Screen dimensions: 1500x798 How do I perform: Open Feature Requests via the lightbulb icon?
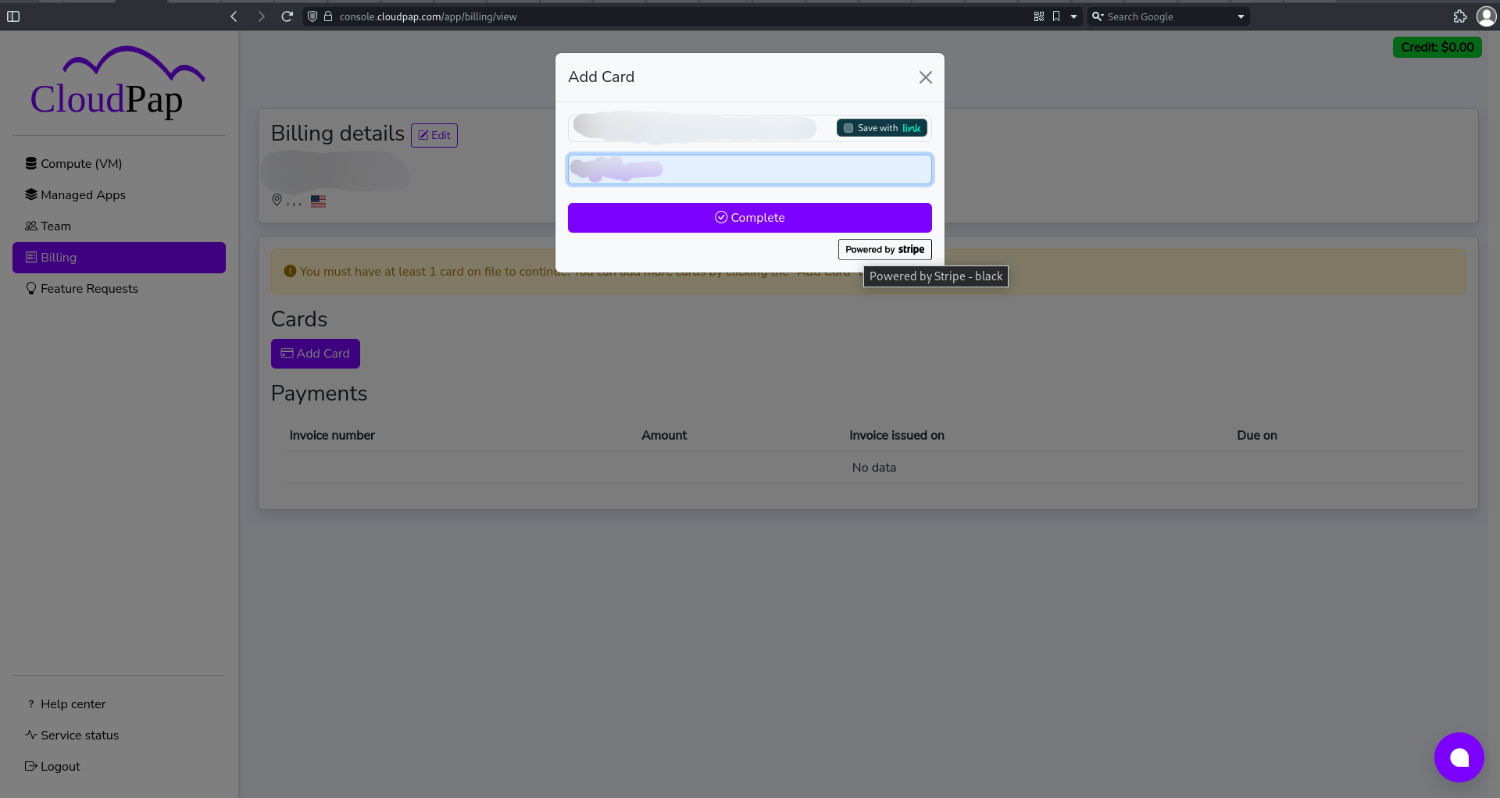pos(32,289)
